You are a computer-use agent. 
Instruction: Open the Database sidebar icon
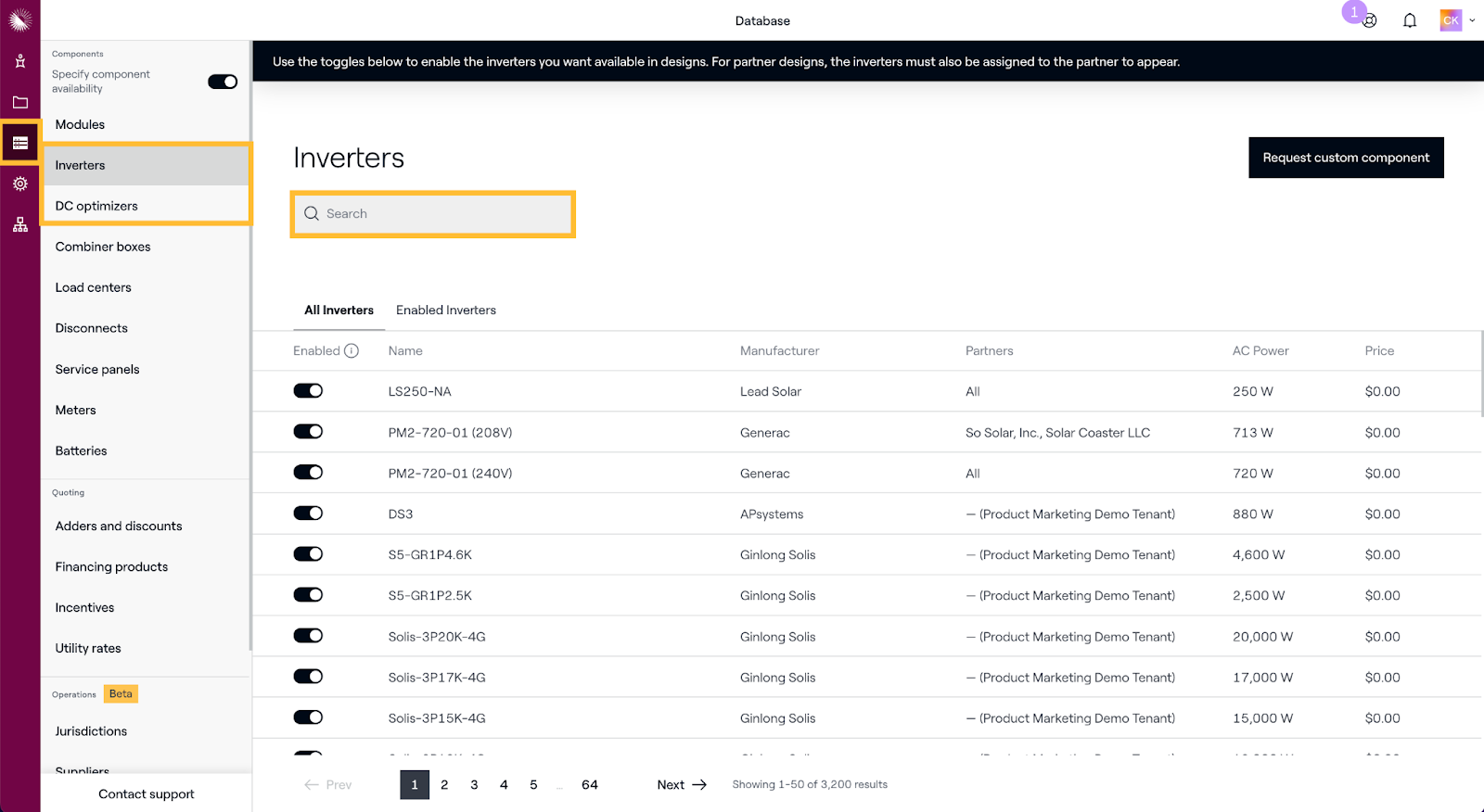click(x=19, y=143)
